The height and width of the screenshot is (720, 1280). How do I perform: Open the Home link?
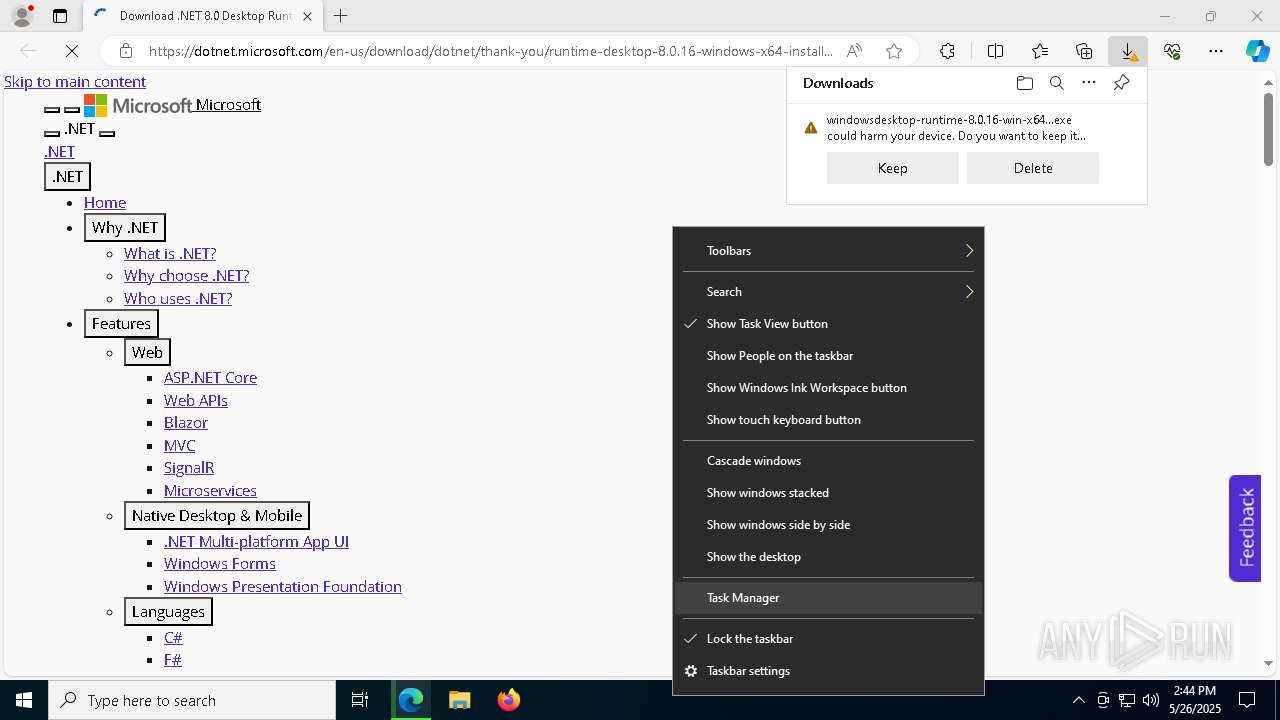click(x=105, y=203)
